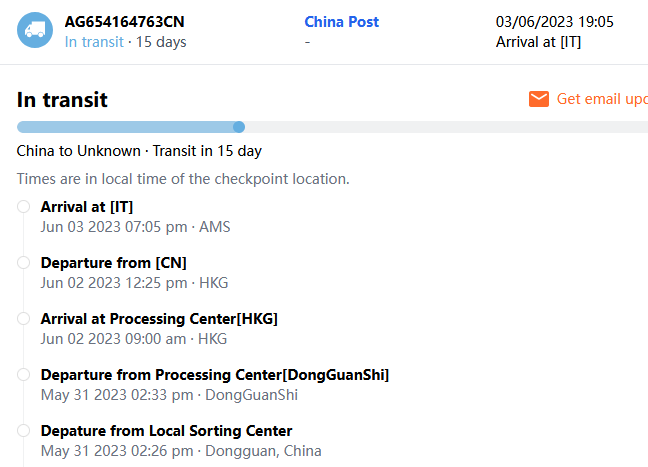Click the Departure from DongGuanShi checkpoint marker
The width and height of the screenshot is (648, 467).
pyautogui.click(x=23, y=375)
